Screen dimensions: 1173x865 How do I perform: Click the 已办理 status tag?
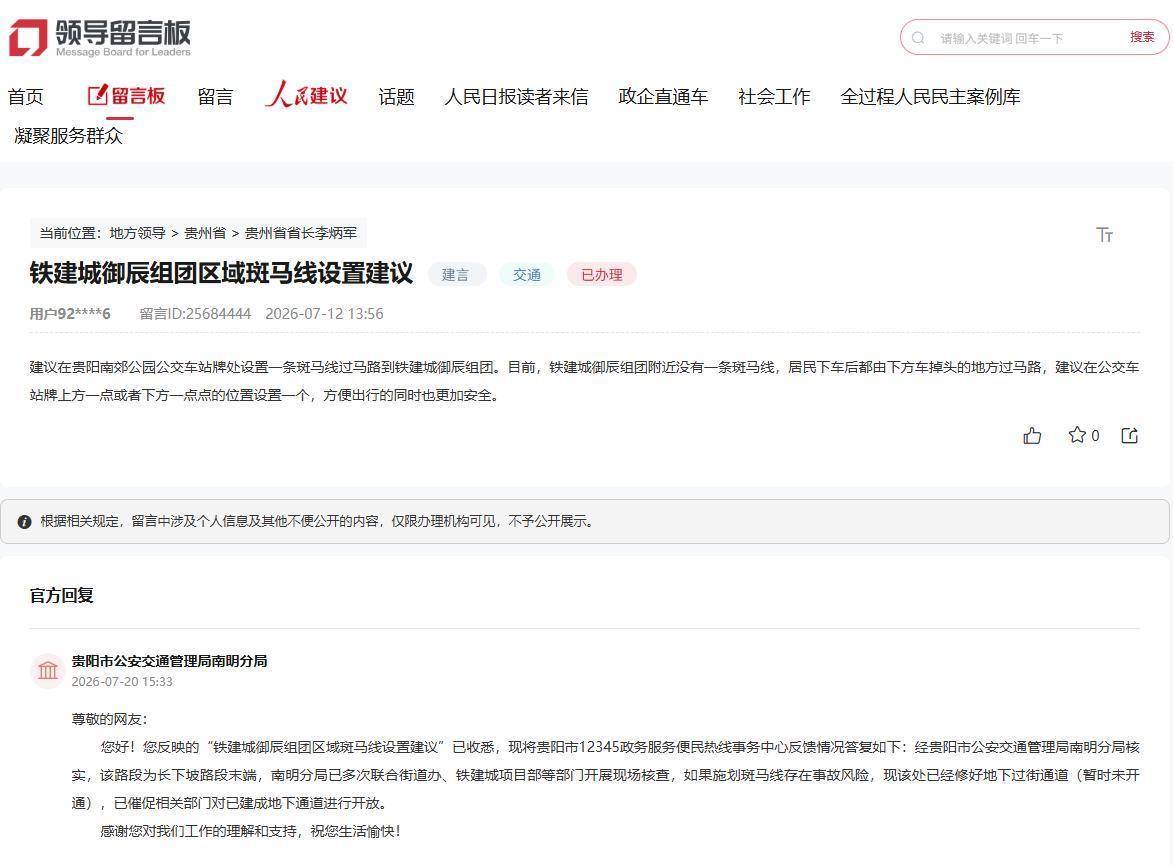pyautogui.click(x=601, y=275)
